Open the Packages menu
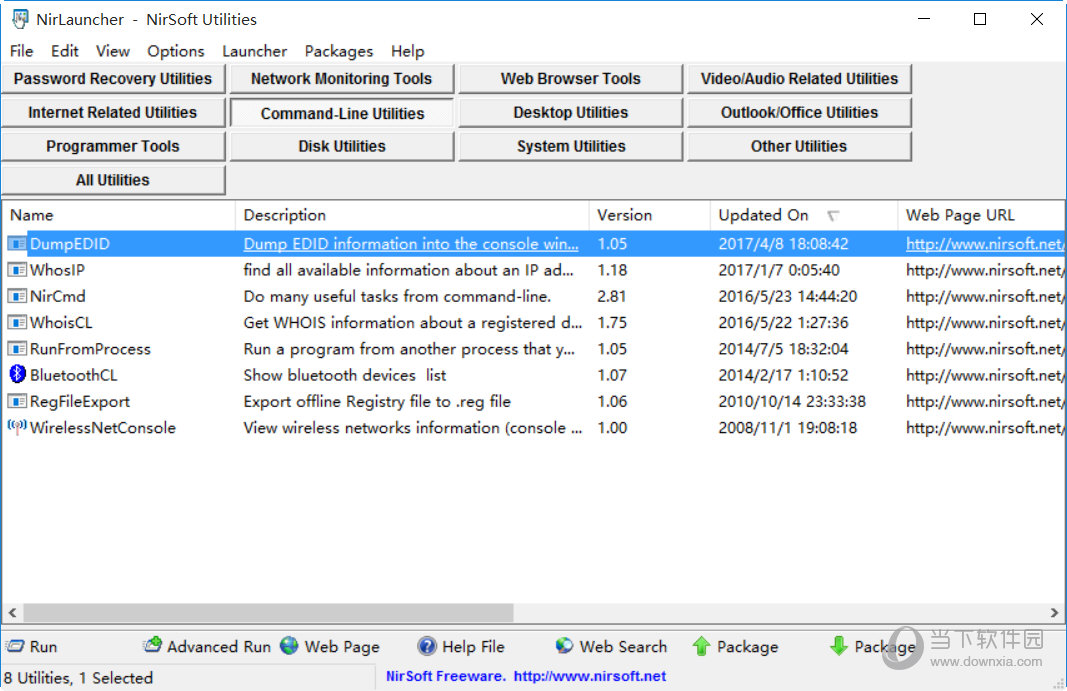 point(339,51)
